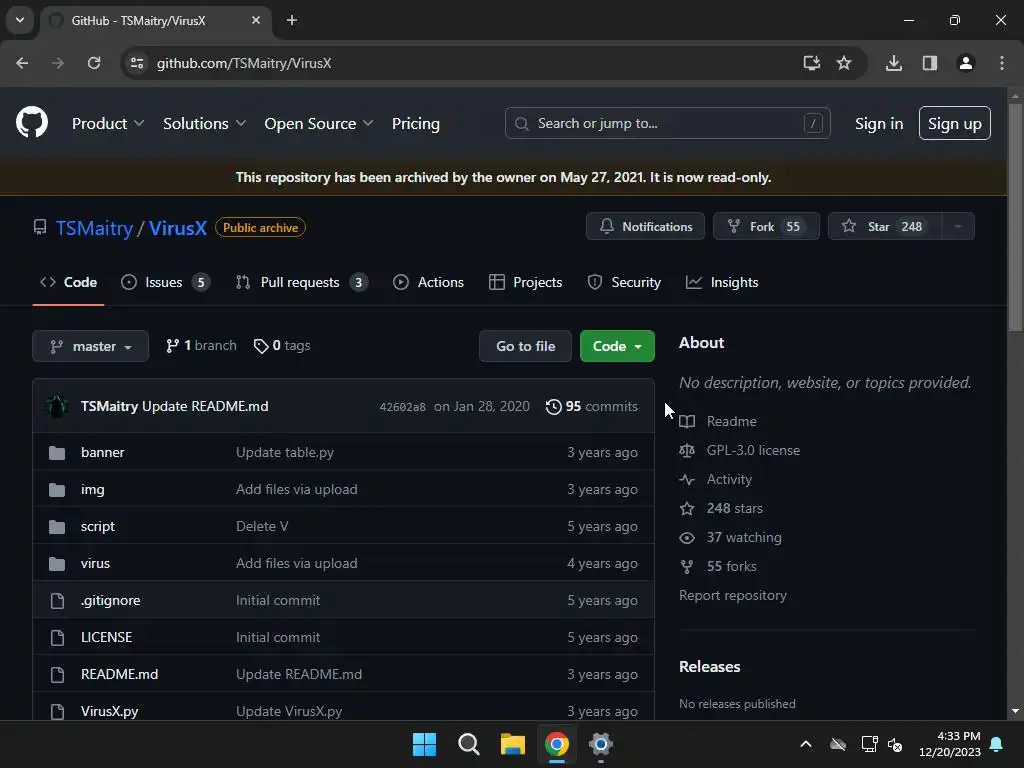1024x768 pixels.
Task: Open the VirusX.py file
Action: 110,711
